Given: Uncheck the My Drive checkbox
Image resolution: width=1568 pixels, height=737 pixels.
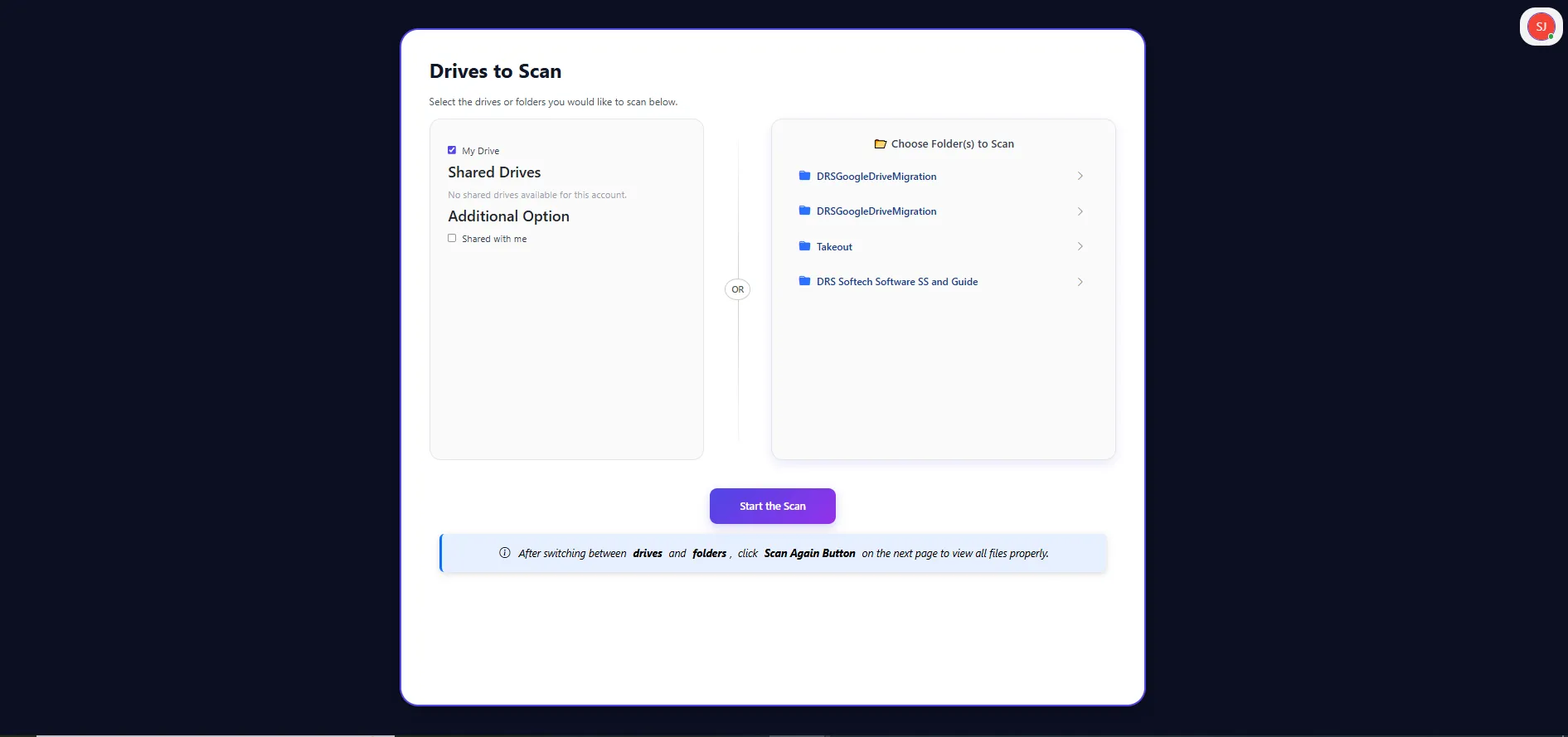Looking at the screenshot, I should point(452,150).
